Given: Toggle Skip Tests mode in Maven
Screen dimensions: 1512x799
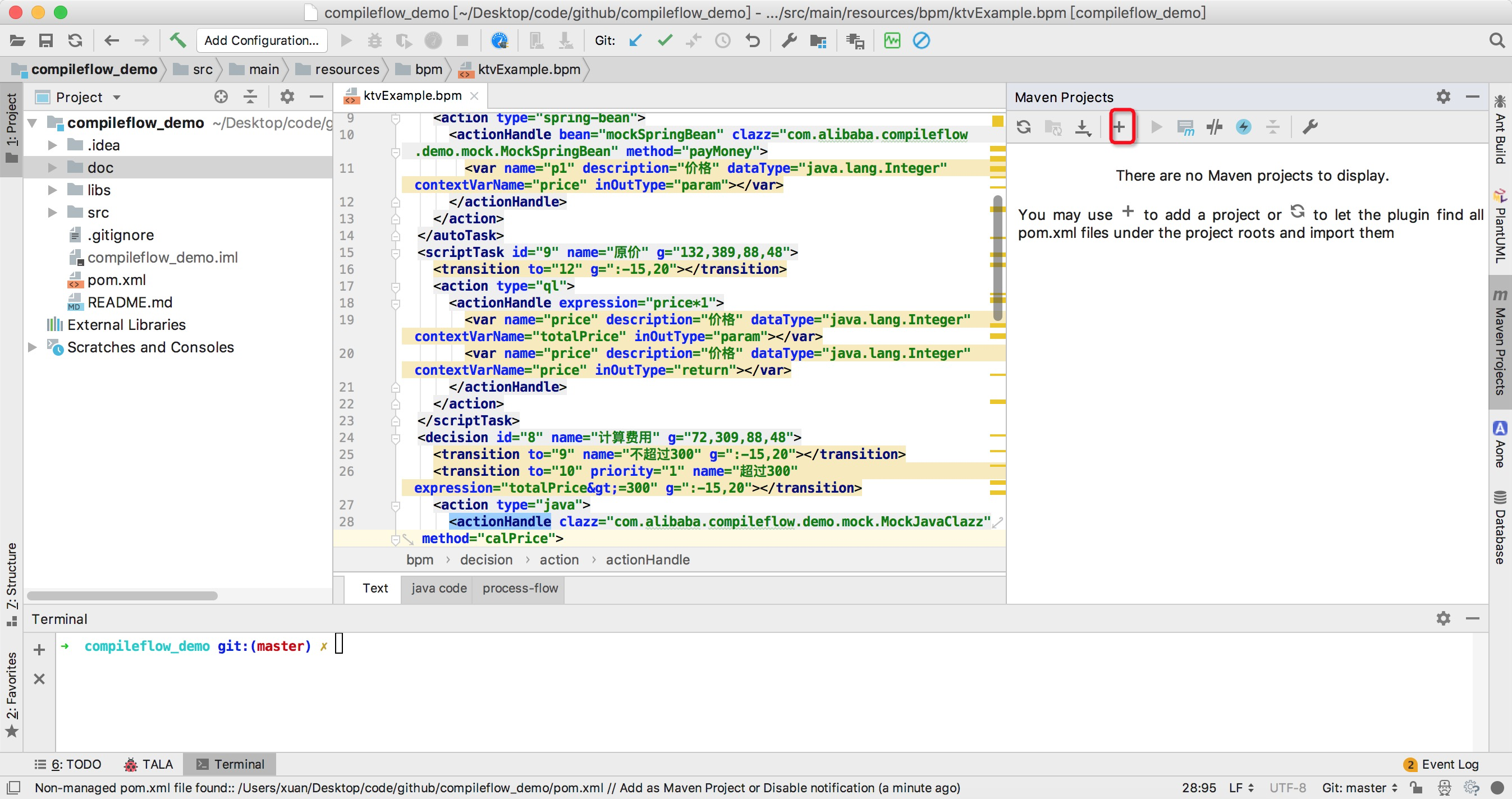Looking at the screenshot, I should point(1243,127).
